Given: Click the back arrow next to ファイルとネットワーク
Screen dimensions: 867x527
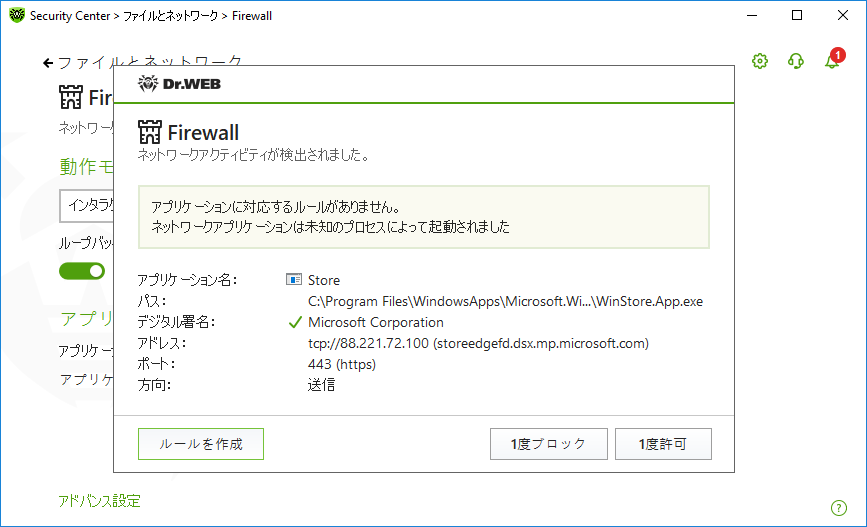Looking at the screenshot, I should click(x=48, y=63).
